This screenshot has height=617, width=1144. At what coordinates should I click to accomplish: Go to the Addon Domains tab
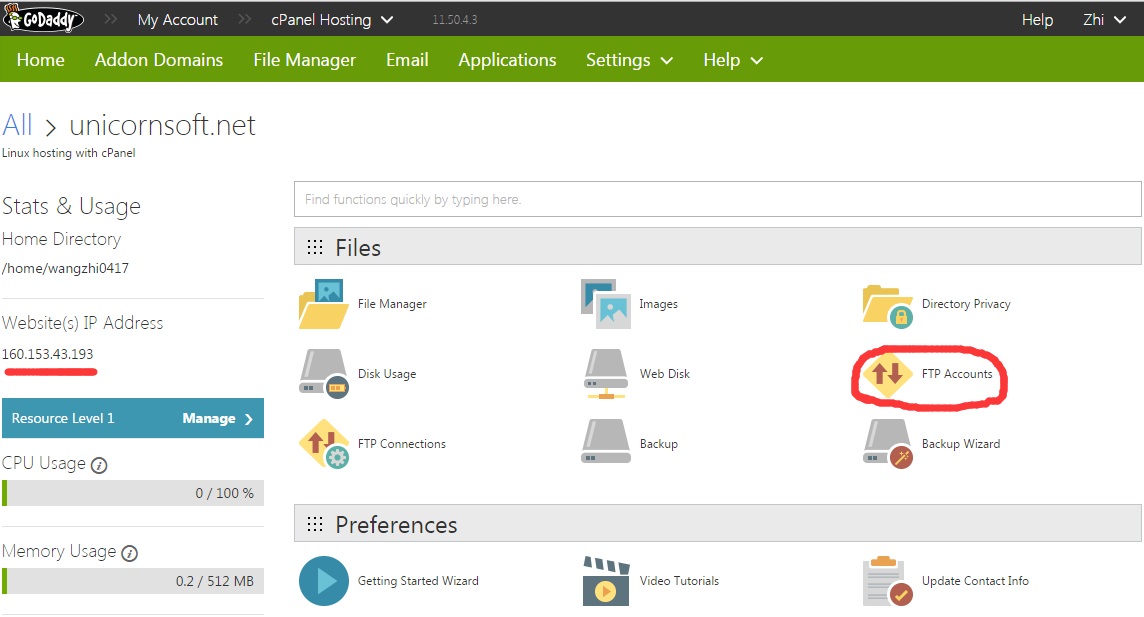click(159, 60)
